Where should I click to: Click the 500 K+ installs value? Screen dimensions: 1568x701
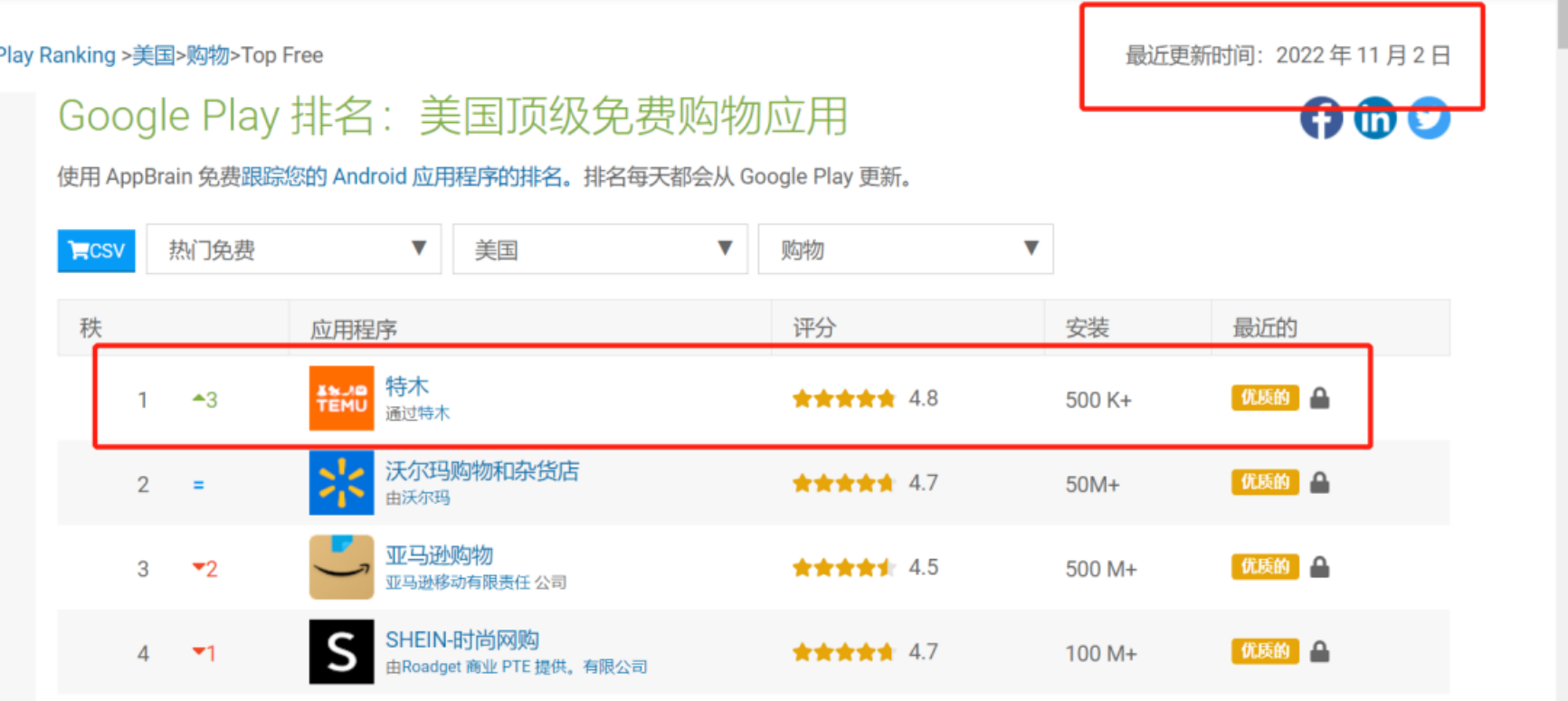click(x=1098, y=400)
